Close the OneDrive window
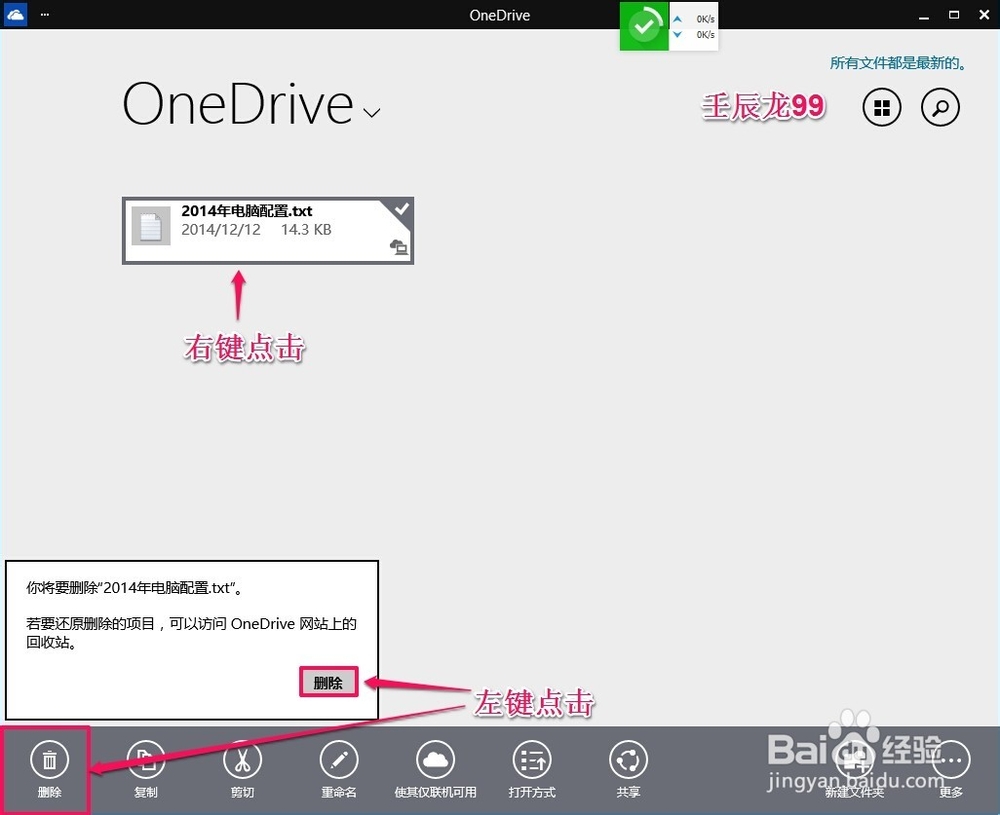Screen dimensions: 1000x815 pyautogui.click(x=984, y=15)
